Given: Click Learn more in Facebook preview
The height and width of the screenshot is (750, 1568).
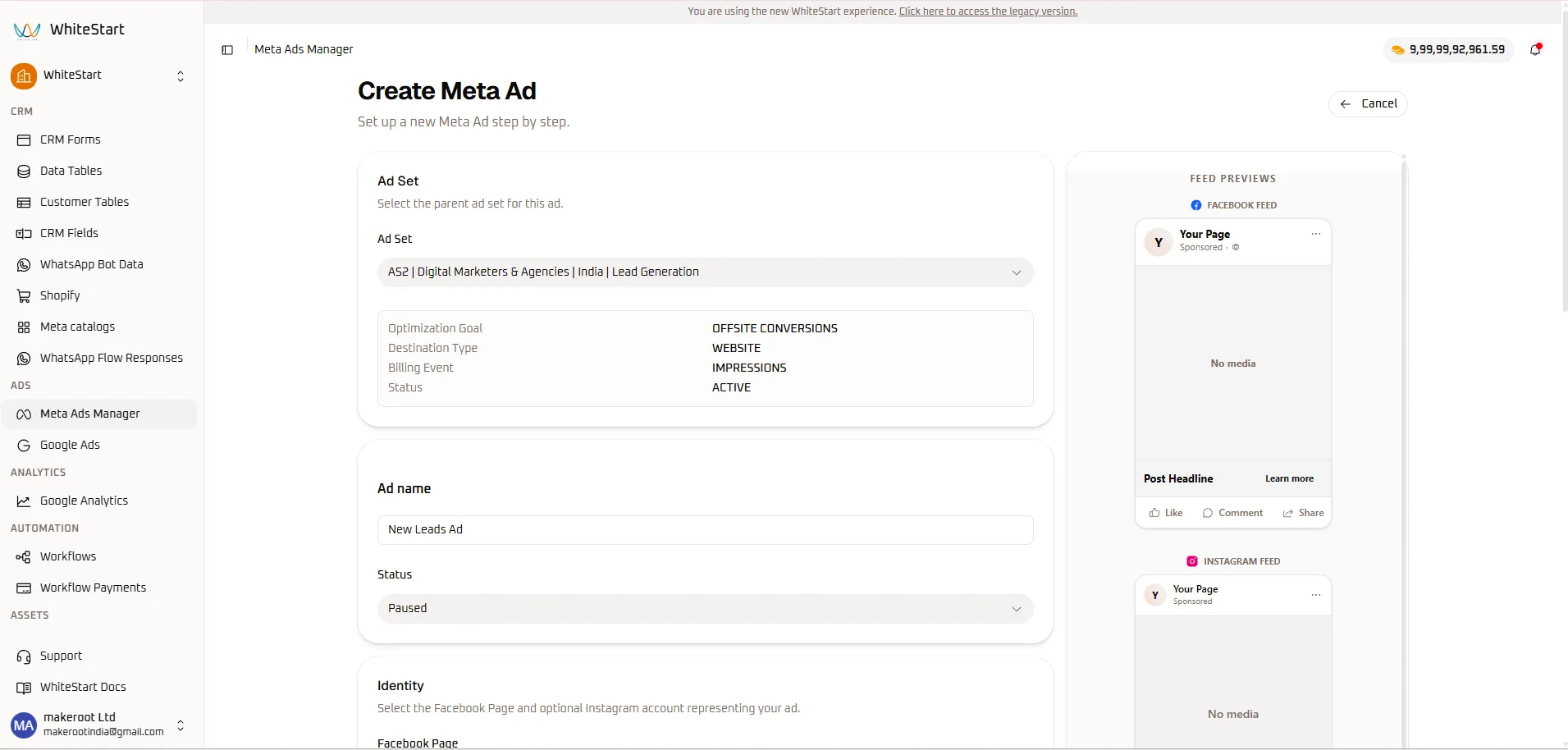Looking at the screenshot, I should (x=1289, y=479).
